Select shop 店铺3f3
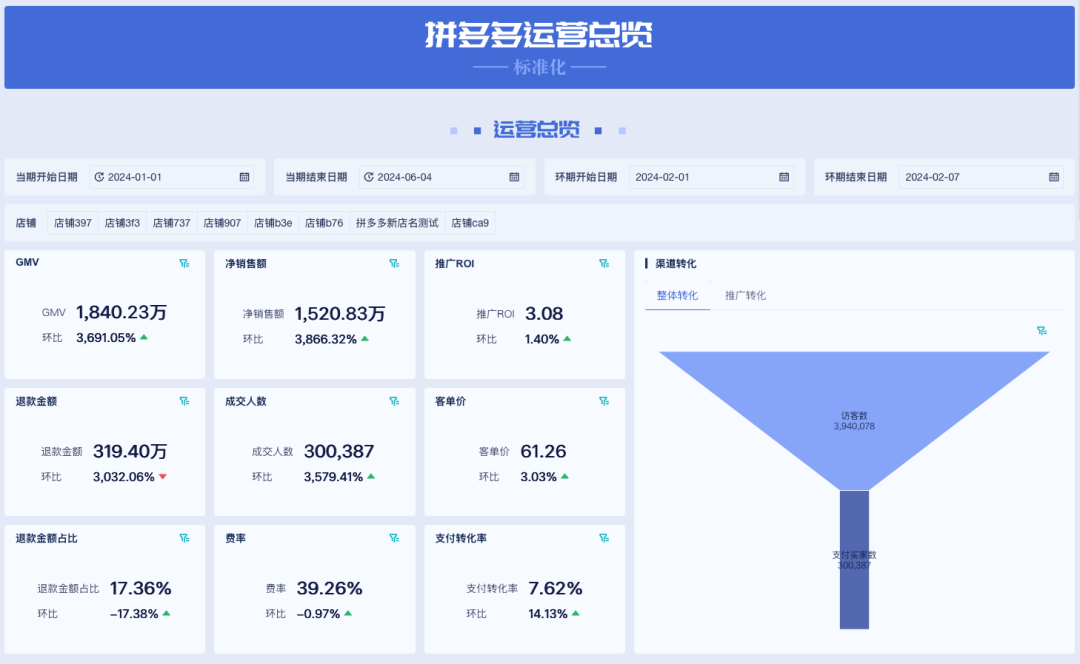The height and width of the screenshot is (664, 1080). click(x=122, y=223)
